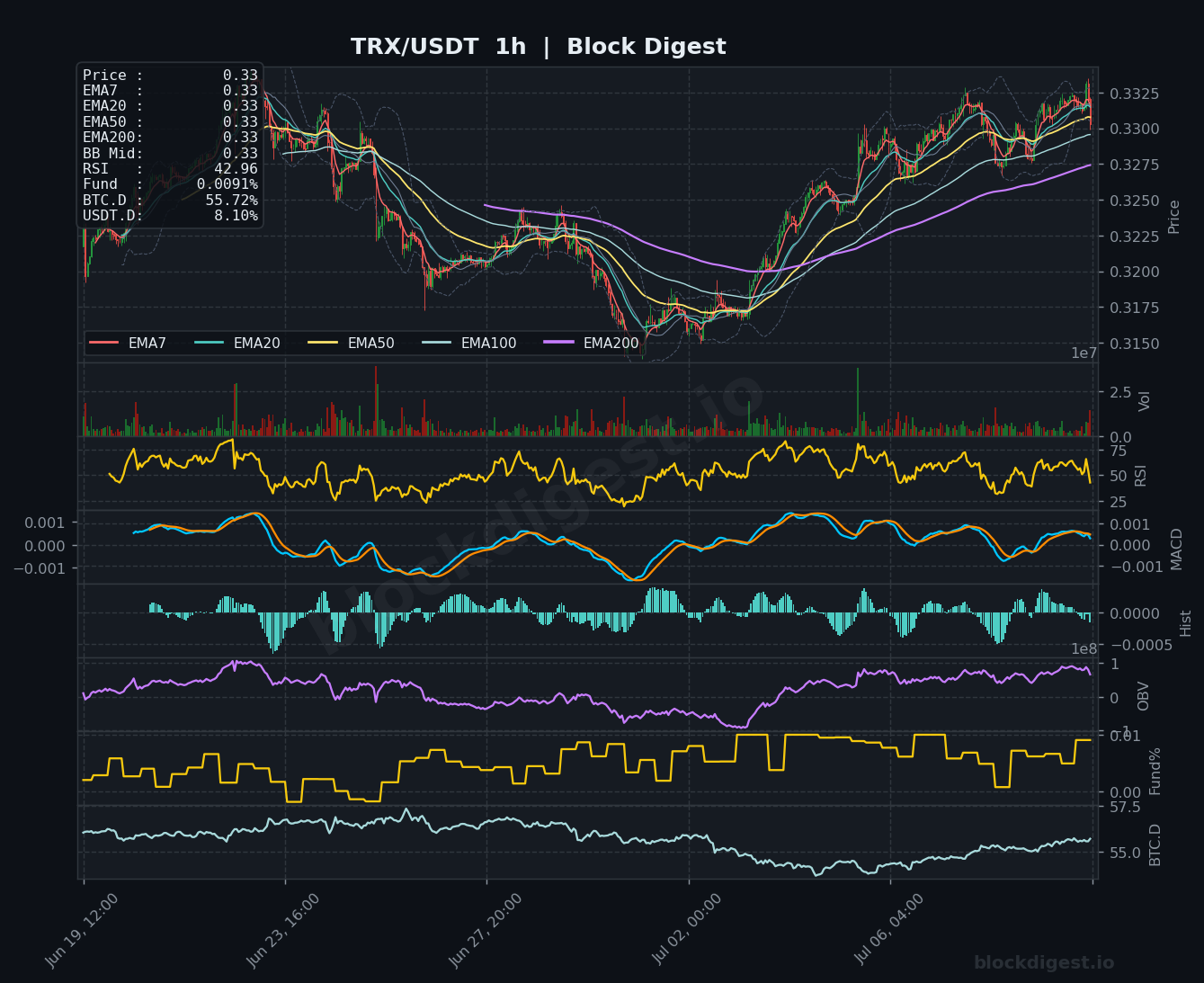Click the 0.3150 price axis label
This screenshot has width=1204, height=983.
pos(1134,344)
